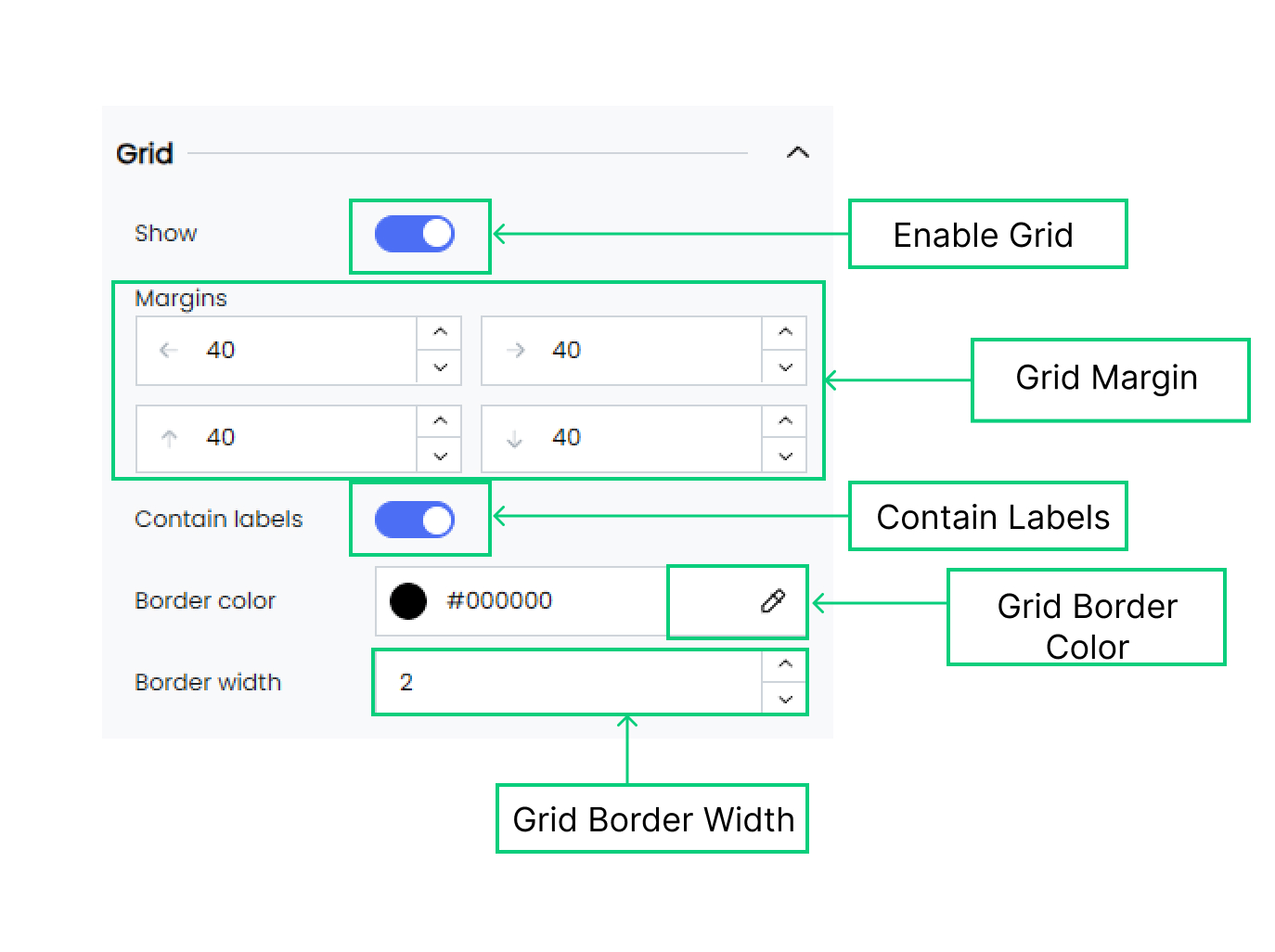Click the Margins label
1275x952 pixels.
pyautogui.click(x=181, y=299)
